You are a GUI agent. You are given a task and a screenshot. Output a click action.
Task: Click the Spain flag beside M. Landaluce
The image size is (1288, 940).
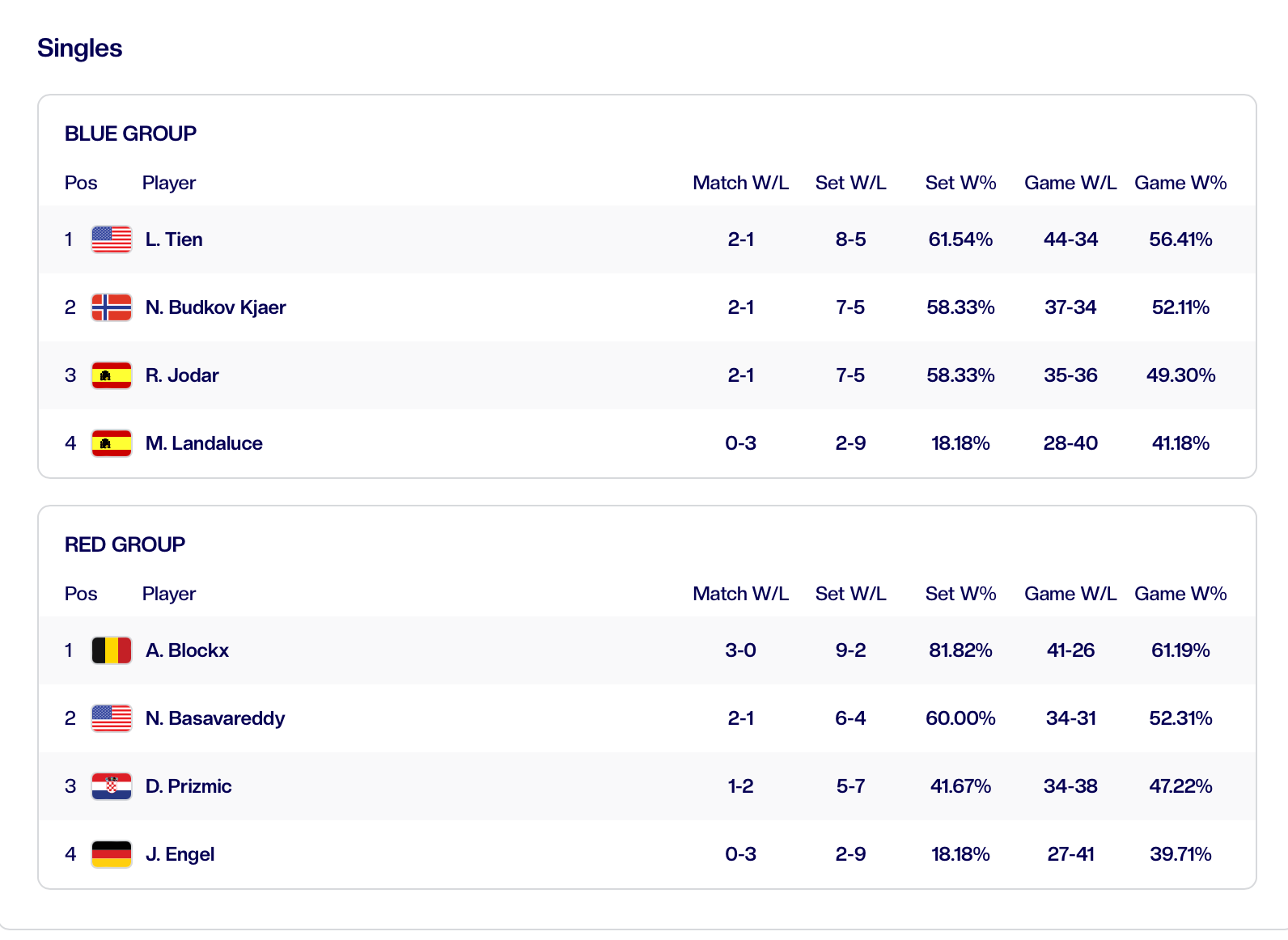click(x=112, y=443)
